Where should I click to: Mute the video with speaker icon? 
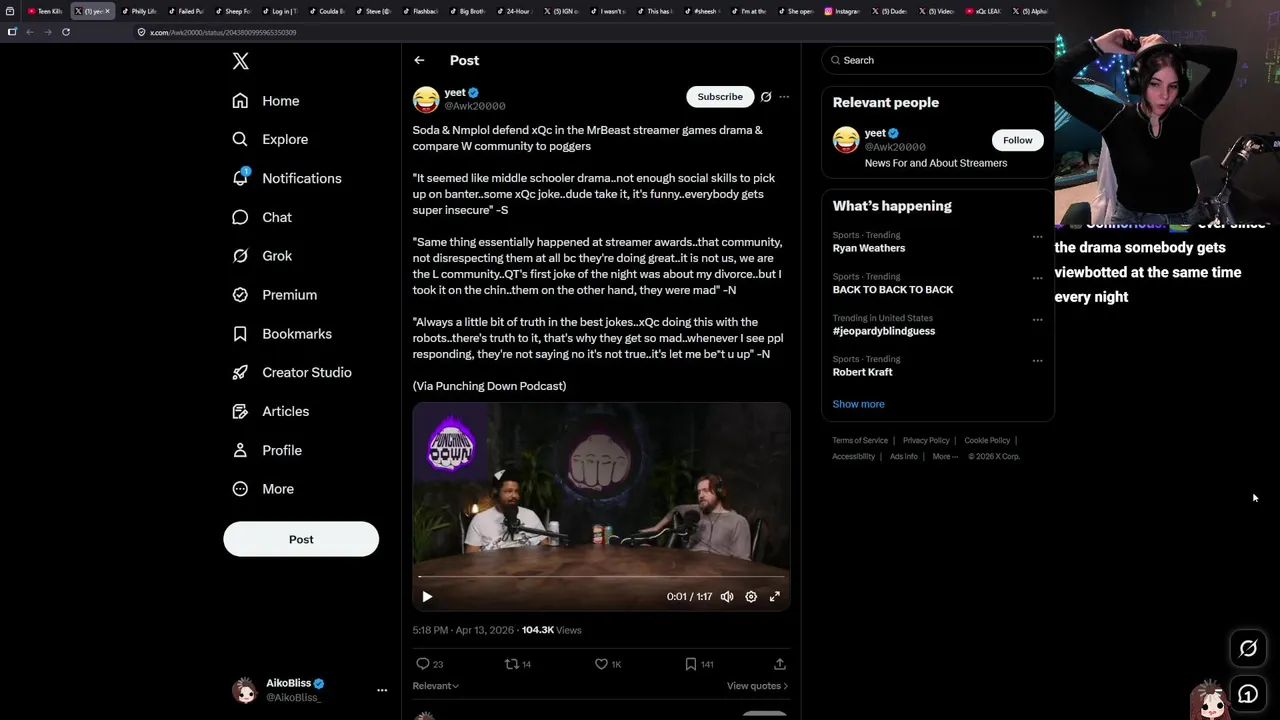tap(727, 597)
